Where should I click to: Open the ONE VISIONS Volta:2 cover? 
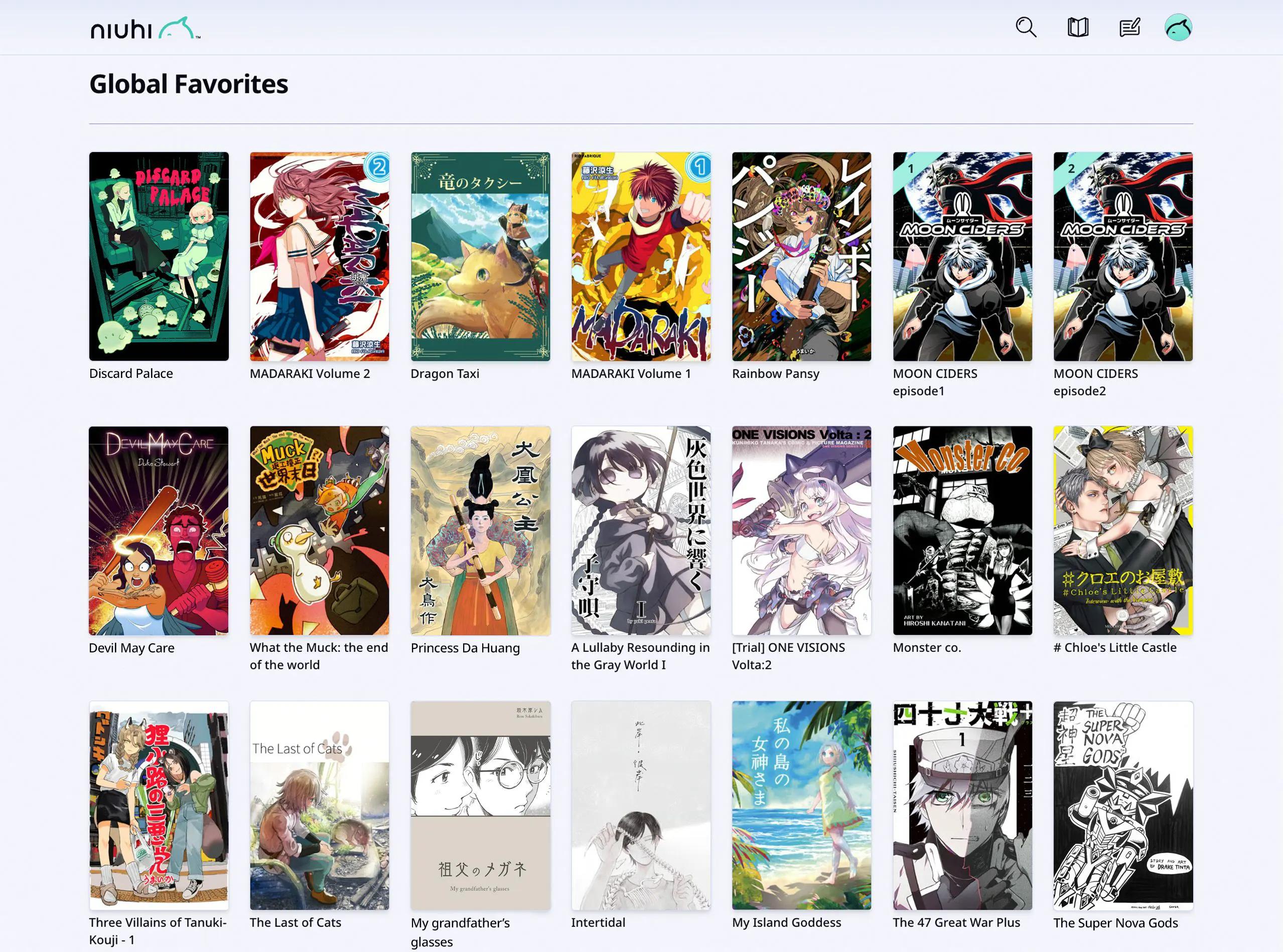click(802, 531)
